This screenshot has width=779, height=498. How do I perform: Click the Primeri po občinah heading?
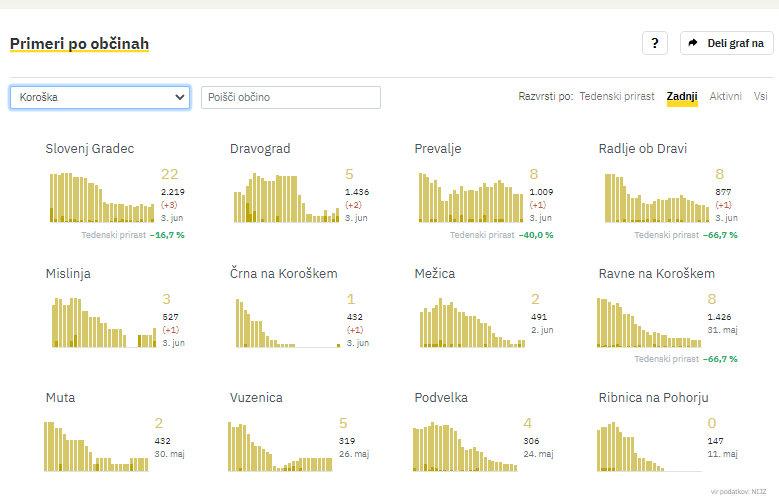coord(79,44)
